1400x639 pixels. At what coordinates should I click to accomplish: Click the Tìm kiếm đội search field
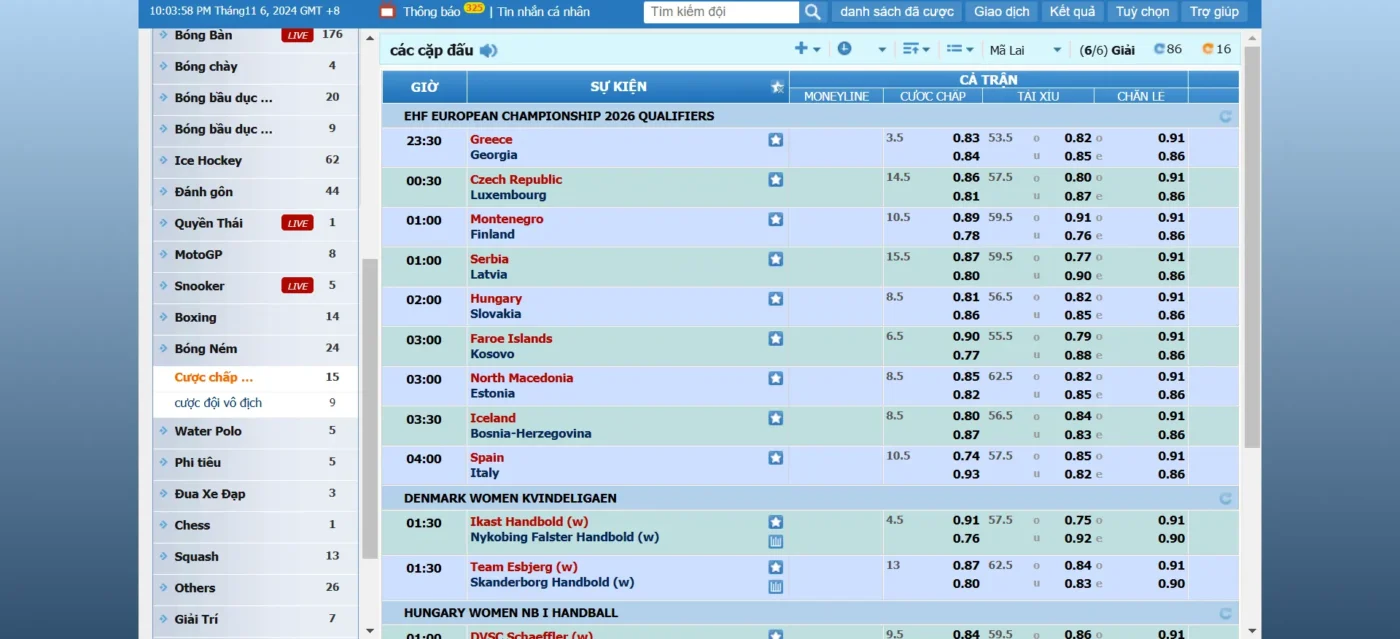click(721, 12)
